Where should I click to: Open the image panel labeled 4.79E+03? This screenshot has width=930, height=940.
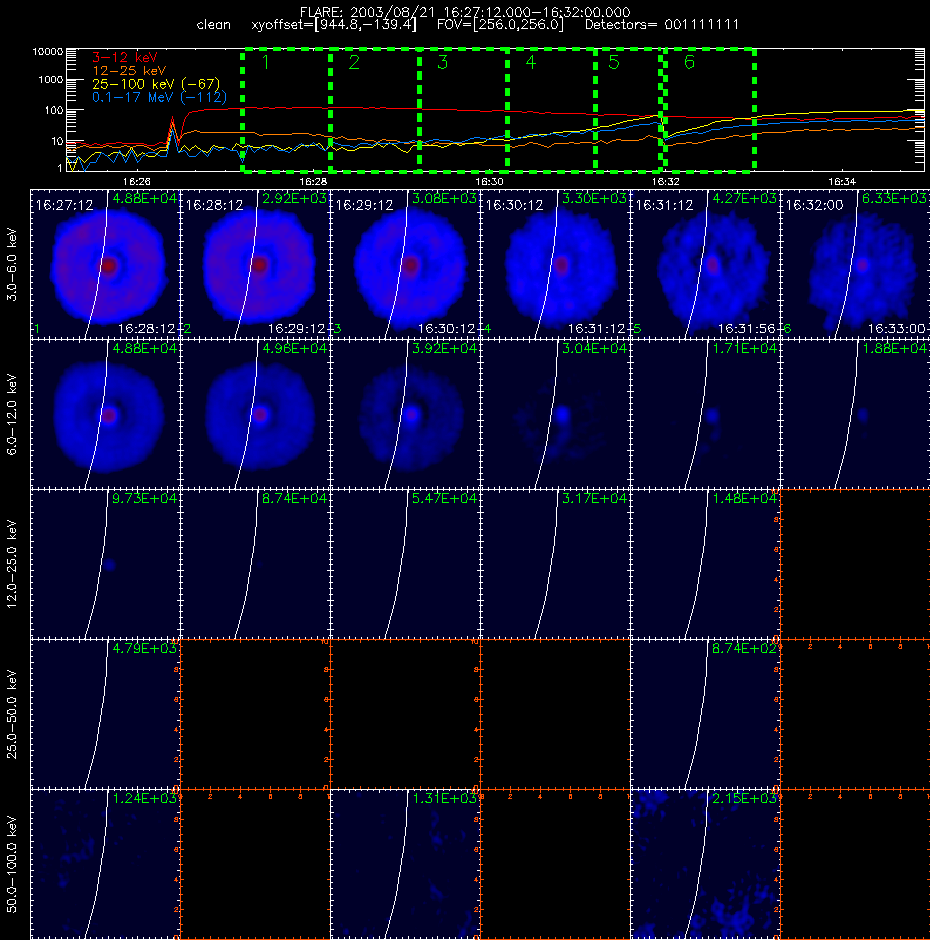pos(106,714)
